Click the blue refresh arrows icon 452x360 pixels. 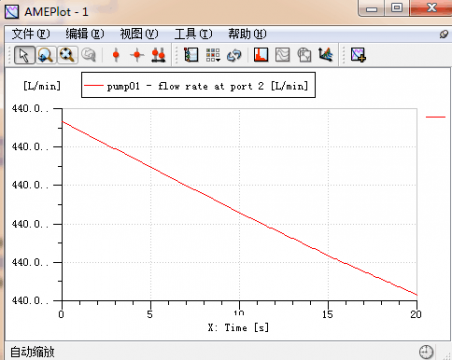(234, 55)
